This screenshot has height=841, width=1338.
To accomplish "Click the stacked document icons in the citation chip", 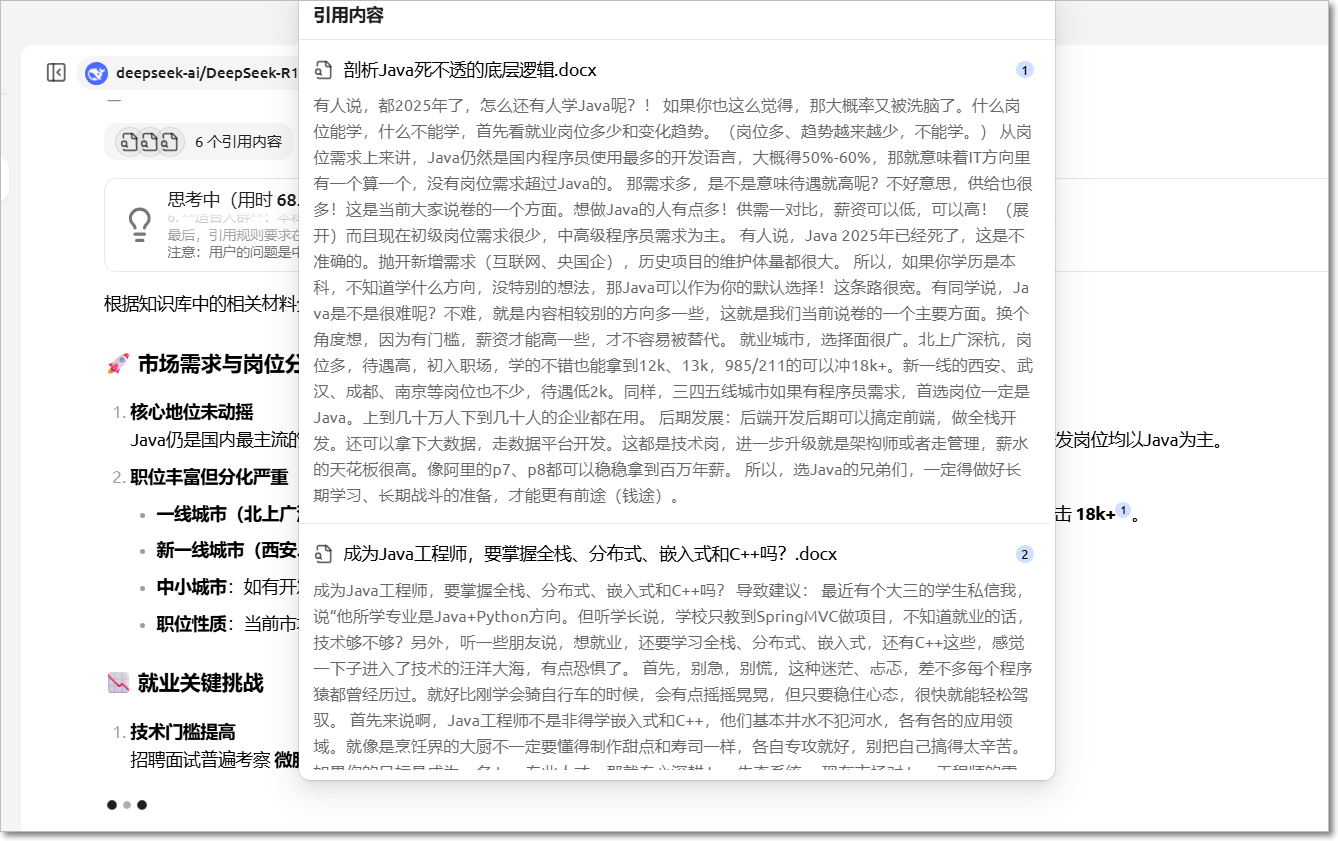I will (x=149, y=142).
